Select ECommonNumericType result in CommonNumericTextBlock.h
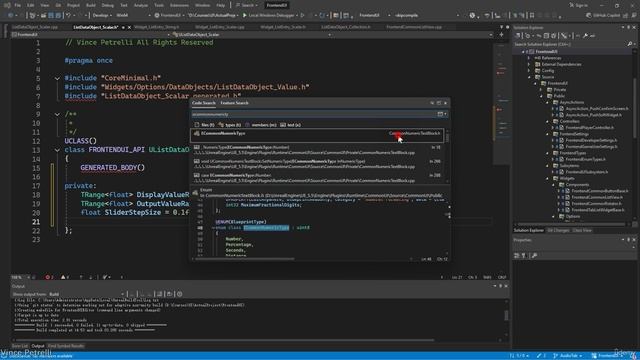The image size is (640, 360). click(317, 136)
